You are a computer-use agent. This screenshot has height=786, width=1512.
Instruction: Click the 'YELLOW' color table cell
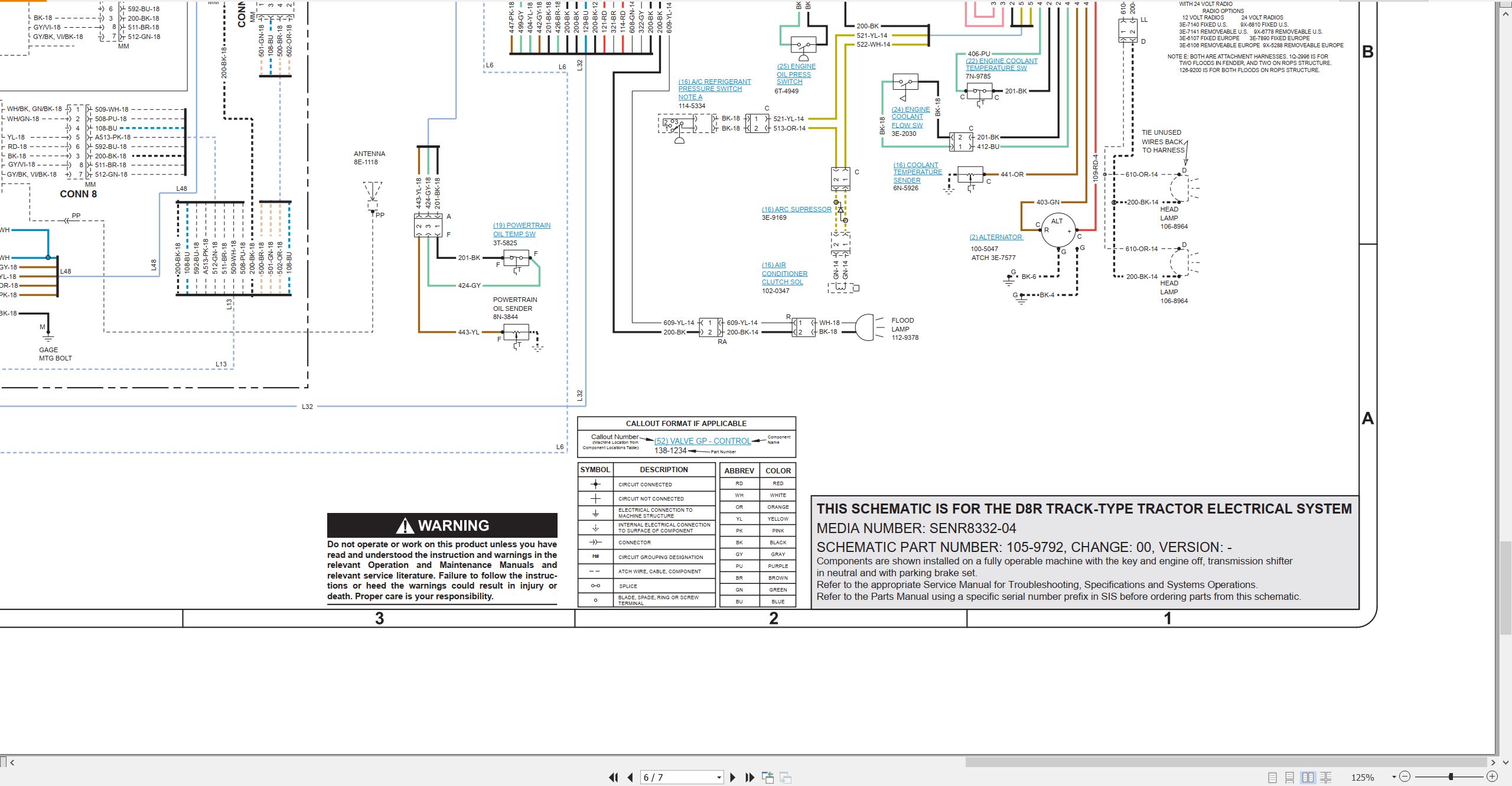[778, 519]
